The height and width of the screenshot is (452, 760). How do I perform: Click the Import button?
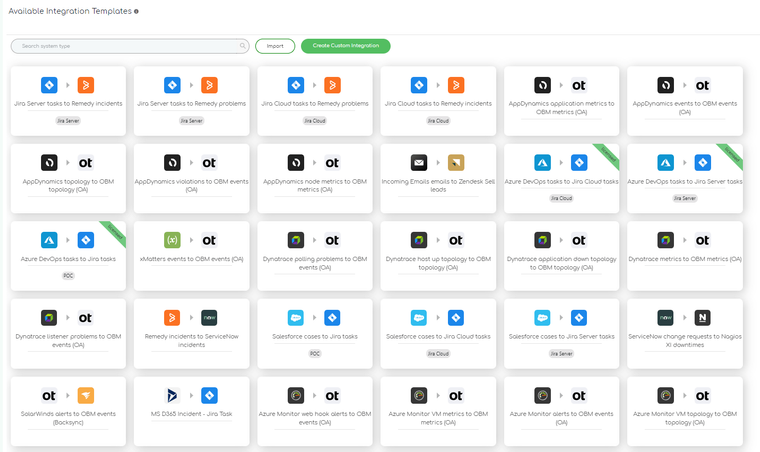[275, 46]
